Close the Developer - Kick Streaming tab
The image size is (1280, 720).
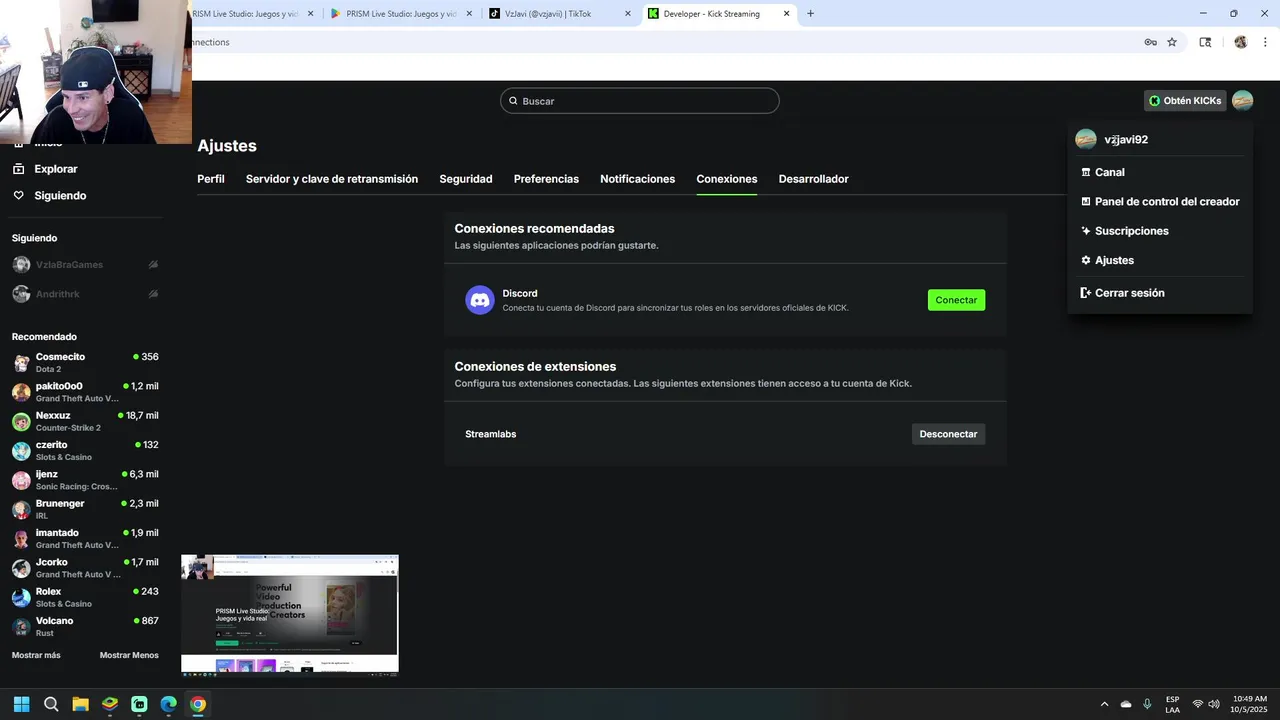pyautogui.click(x=787, y=14)
